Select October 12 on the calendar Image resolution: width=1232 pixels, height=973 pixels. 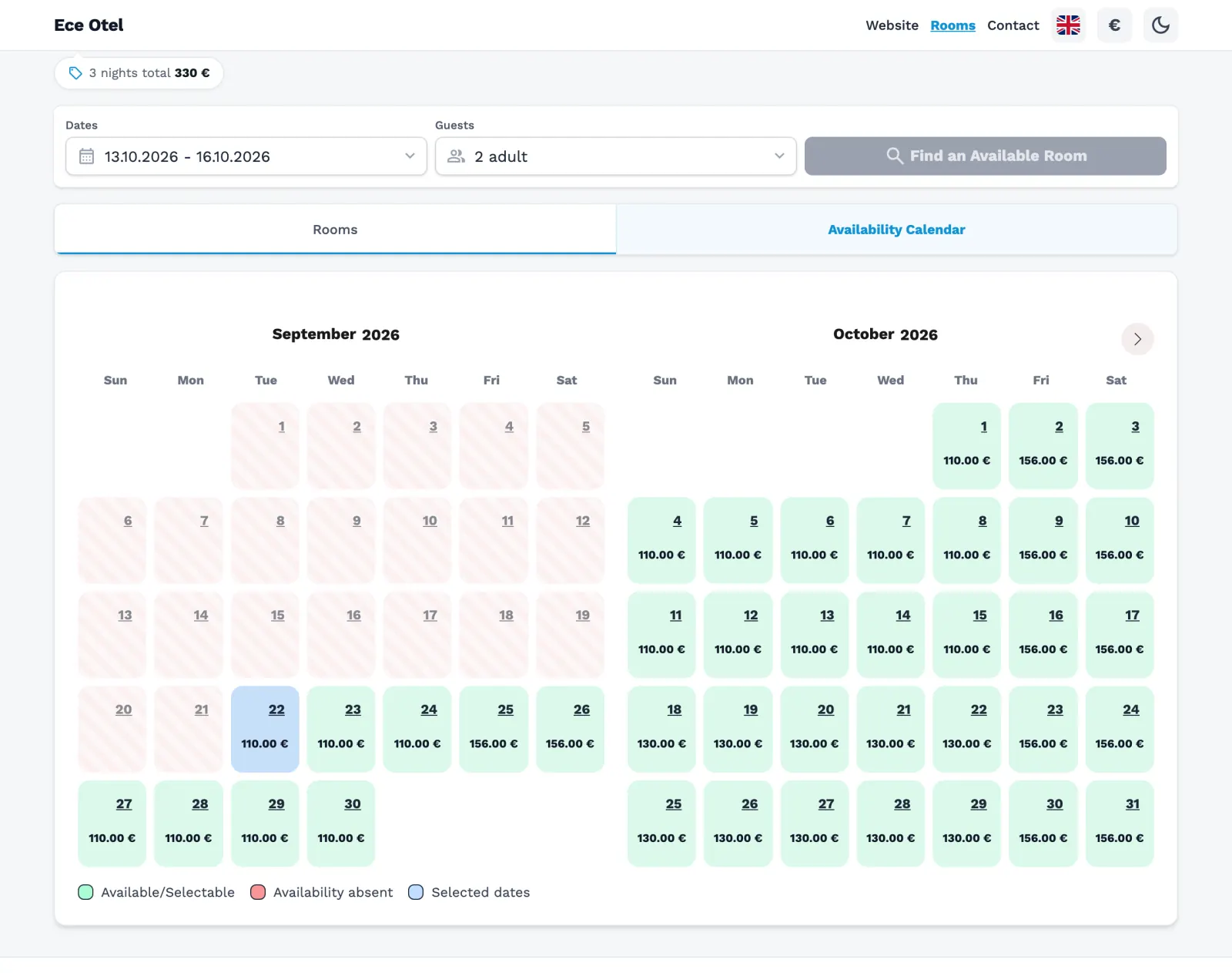(x=738, y=635)
